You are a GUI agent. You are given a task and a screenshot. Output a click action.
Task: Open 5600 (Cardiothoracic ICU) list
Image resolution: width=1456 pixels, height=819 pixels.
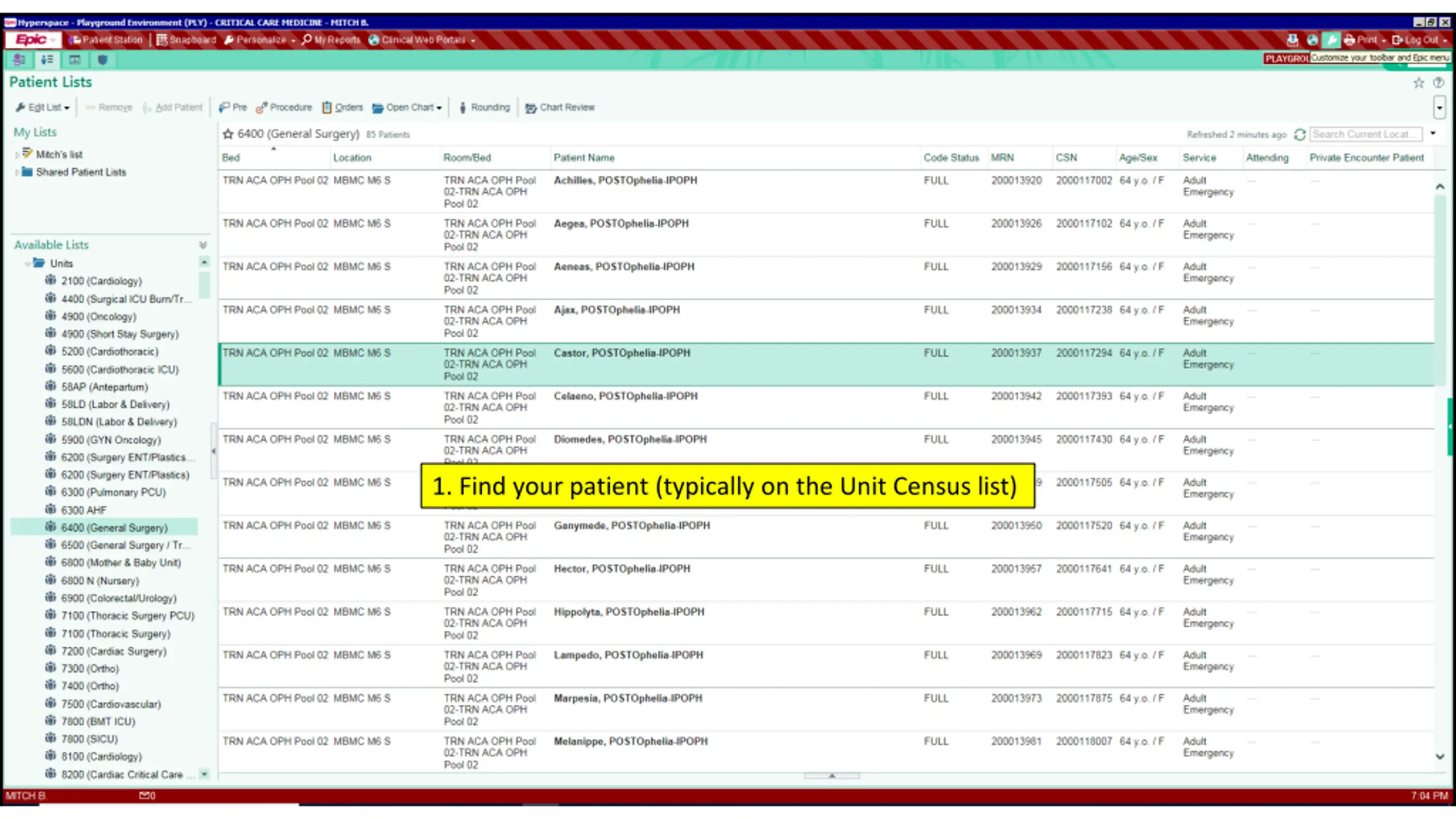point(120,370)
